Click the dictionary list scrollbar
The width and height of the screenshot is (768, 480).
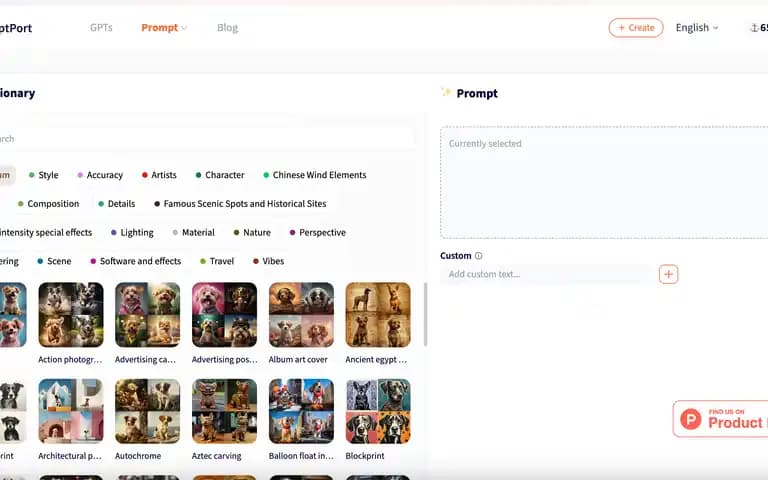click(x=425, y=314)
